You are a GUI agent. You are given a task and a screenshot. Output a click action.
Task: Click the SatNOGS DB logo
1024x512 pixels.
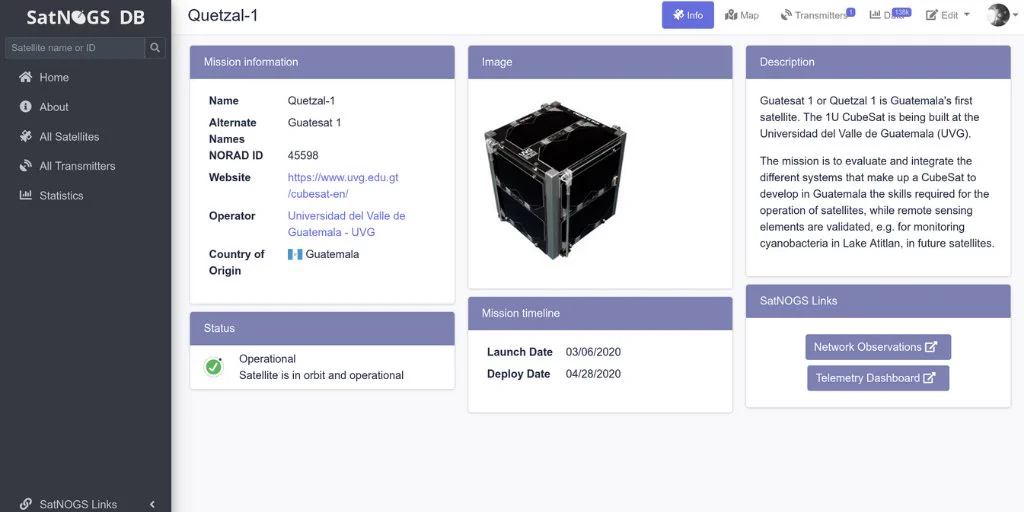click(x=86, y=18)
